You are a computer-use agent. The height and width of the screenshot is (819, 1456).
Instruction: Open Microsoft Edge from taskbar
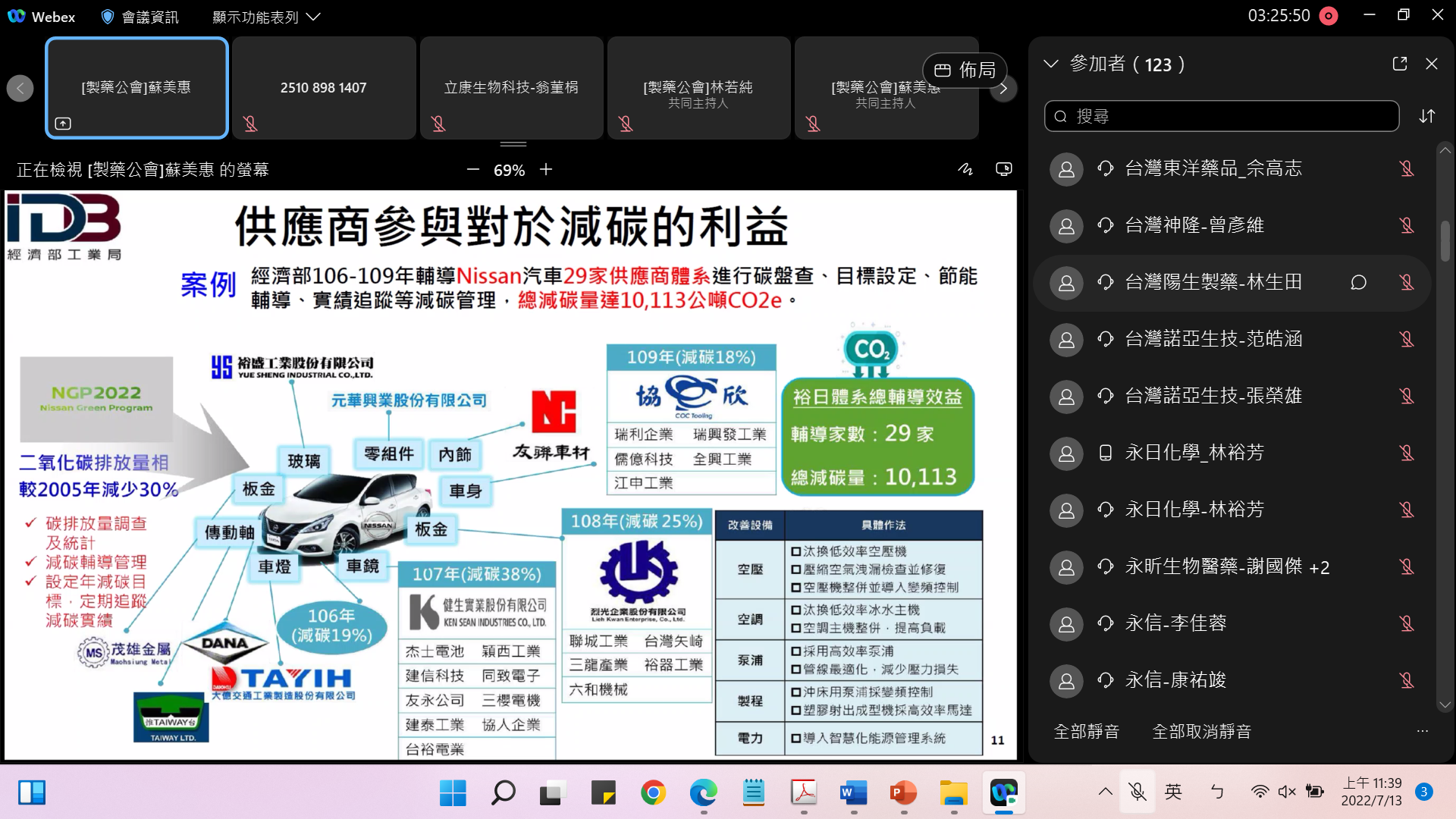pos(703,793)
